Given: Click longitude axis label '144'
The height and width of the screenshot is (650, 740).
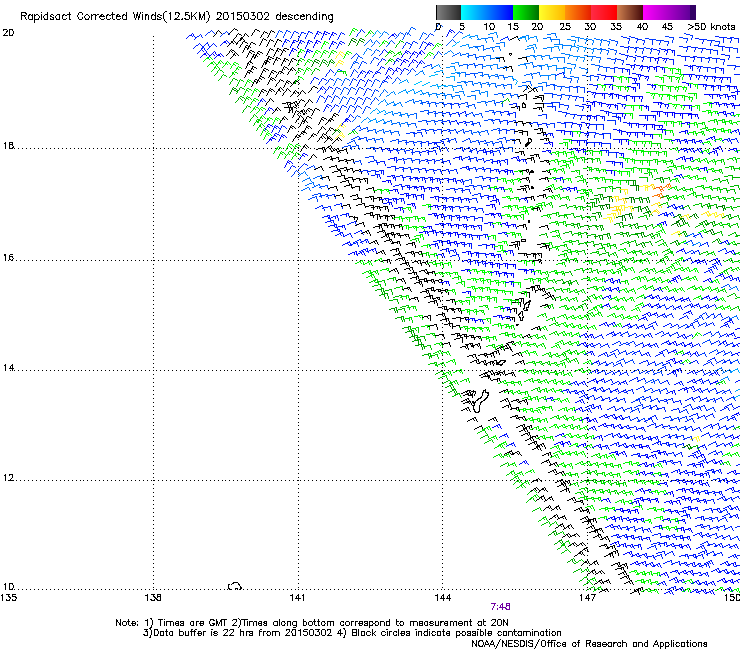Looking at the screenshot, I should pyautogui.click(x=442, y=598).
